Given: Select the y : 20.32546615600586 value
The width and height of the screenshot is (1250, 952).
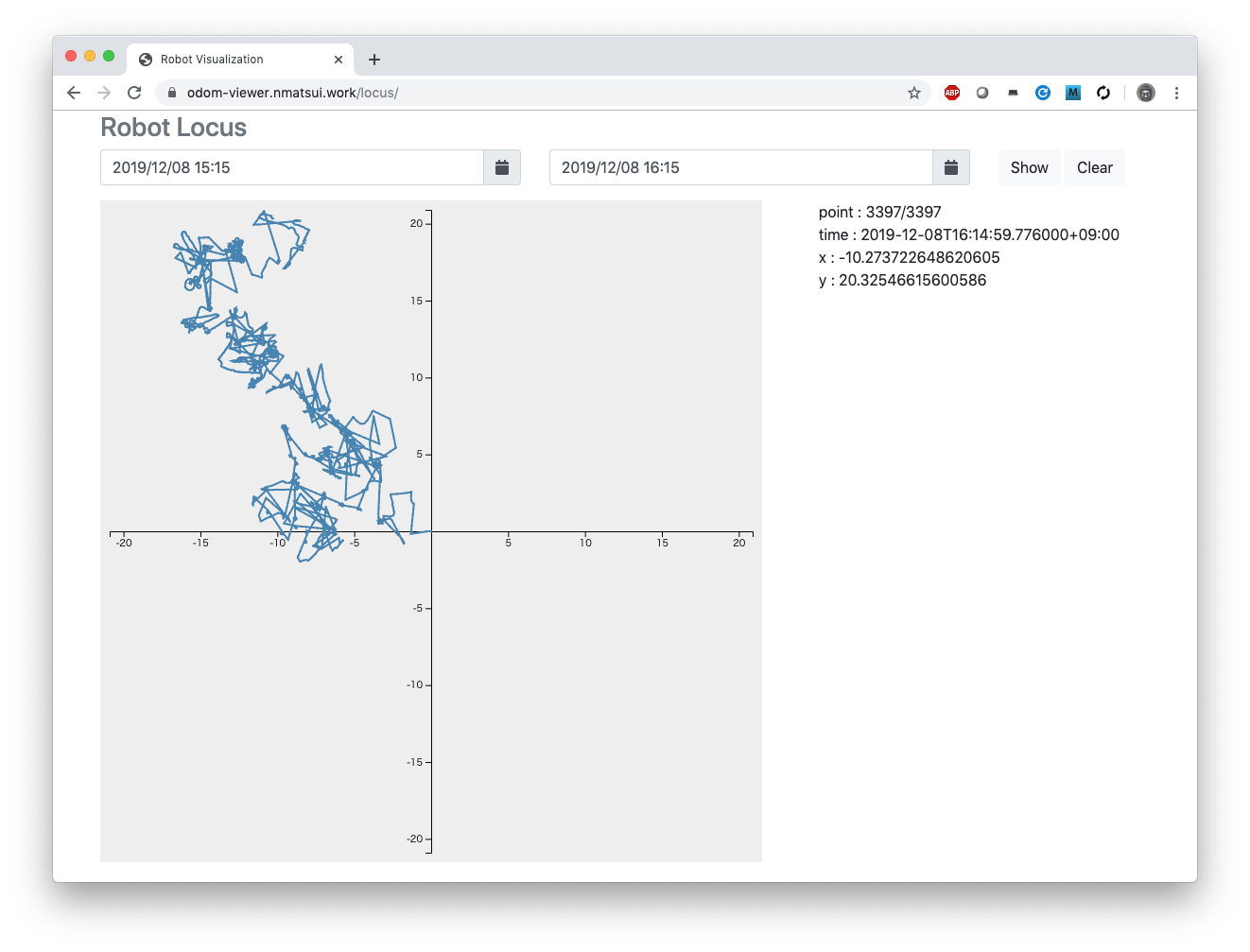Looking at the screenshot, I should point(903,280).
